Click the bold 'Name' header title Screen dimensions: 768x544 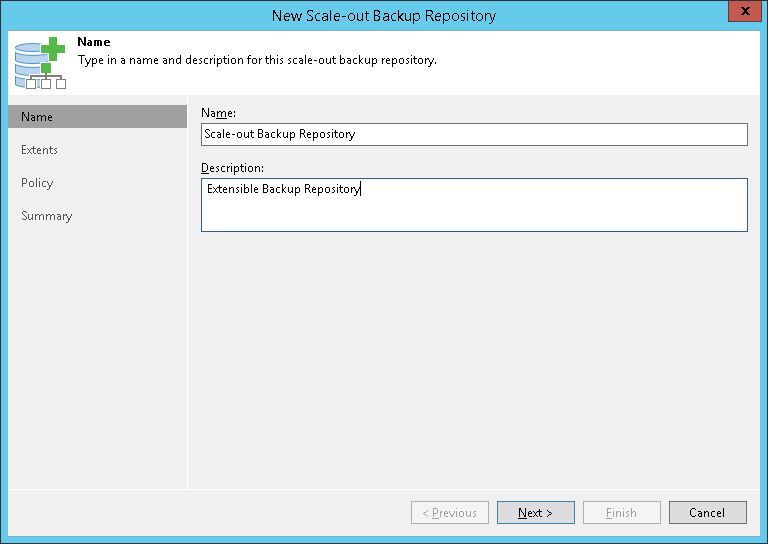(x=94, y=43)
